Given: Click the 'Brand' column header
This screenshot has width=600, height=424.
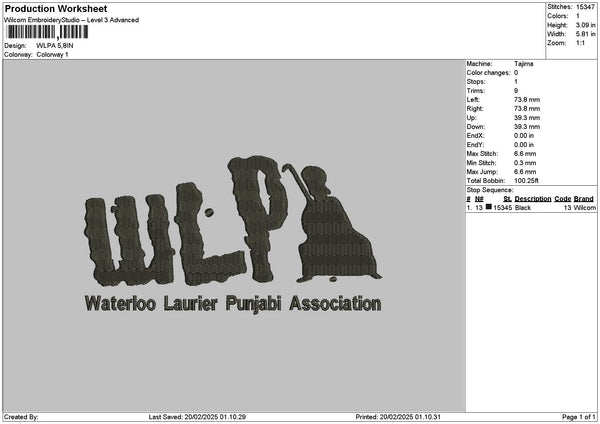Looking at the screenshot, I should [584, 199].
